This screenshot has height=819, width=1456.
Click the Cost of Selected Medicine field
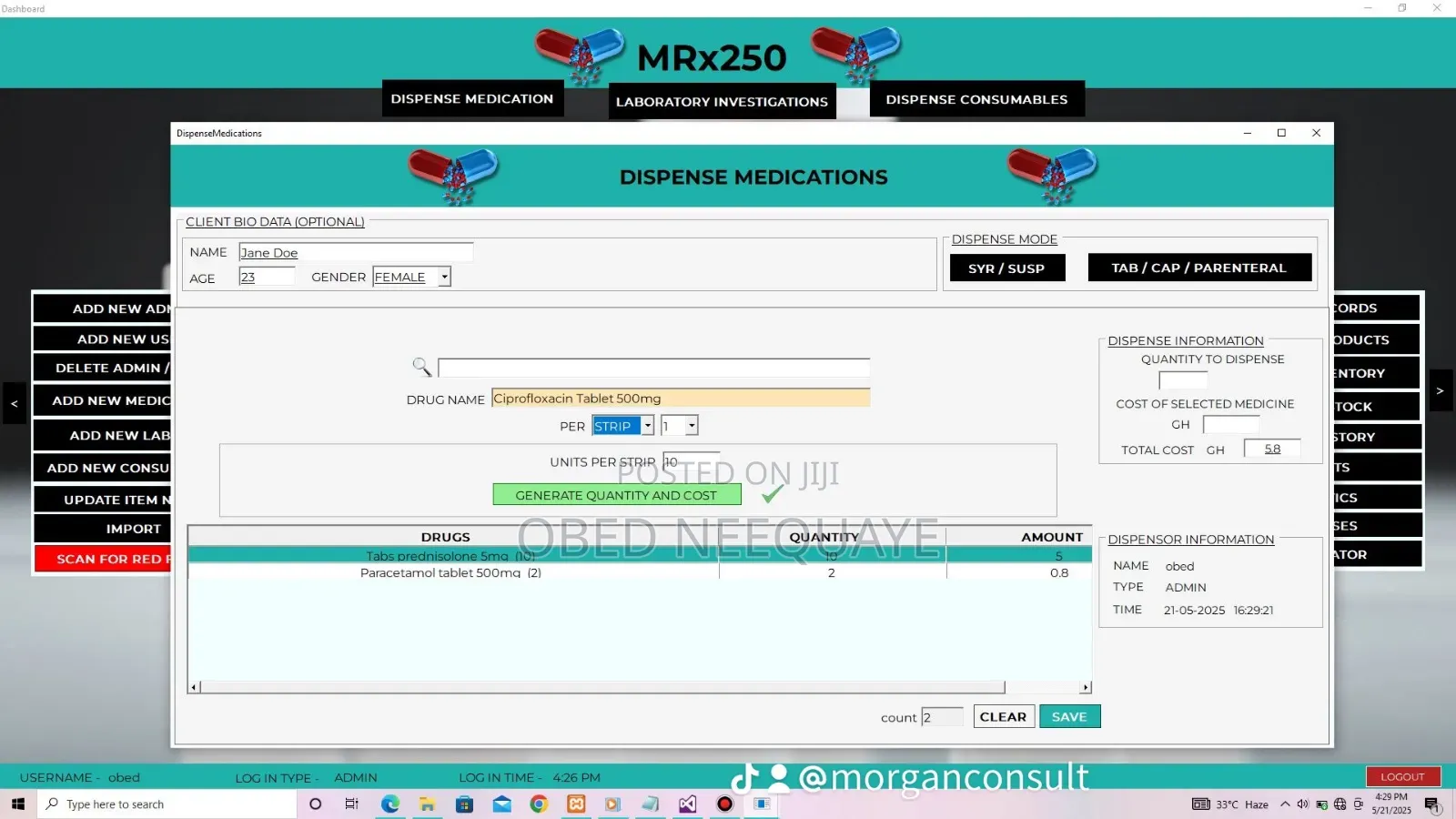1231,424
